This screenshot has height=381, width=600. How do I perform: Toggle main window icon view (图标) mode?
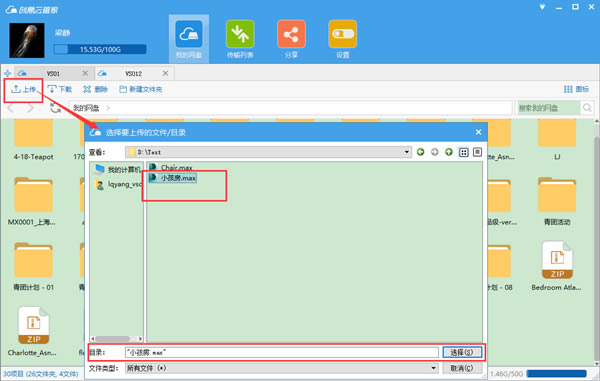[x=576, y=89]
